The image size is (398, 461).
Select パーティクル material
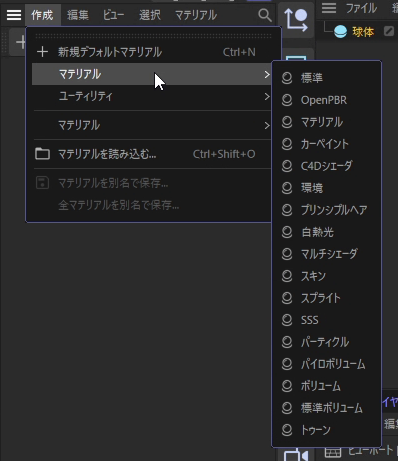327,342
